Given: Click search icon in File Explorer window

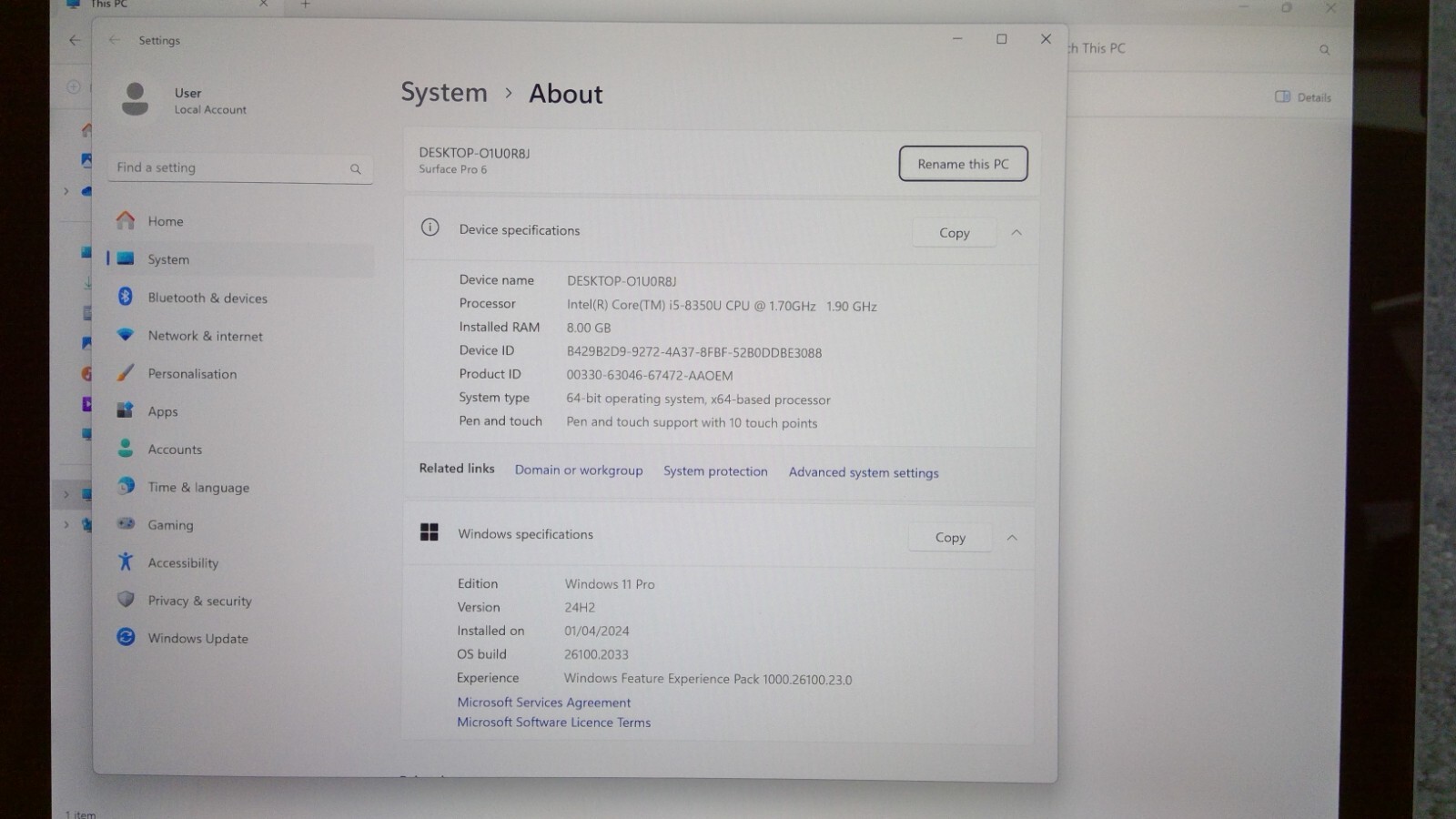Looking at the screenshot, I should [1325, 50].
